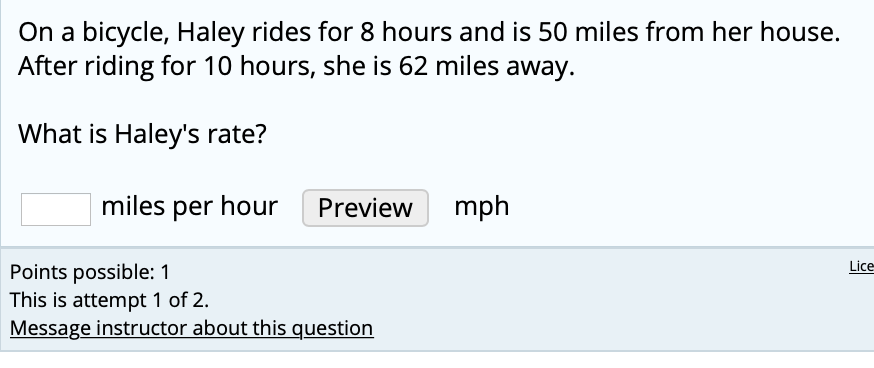Click the 'miles per hour' label
Screen dimensions: 874x368
pyautogui.click(x=190, y=206)
